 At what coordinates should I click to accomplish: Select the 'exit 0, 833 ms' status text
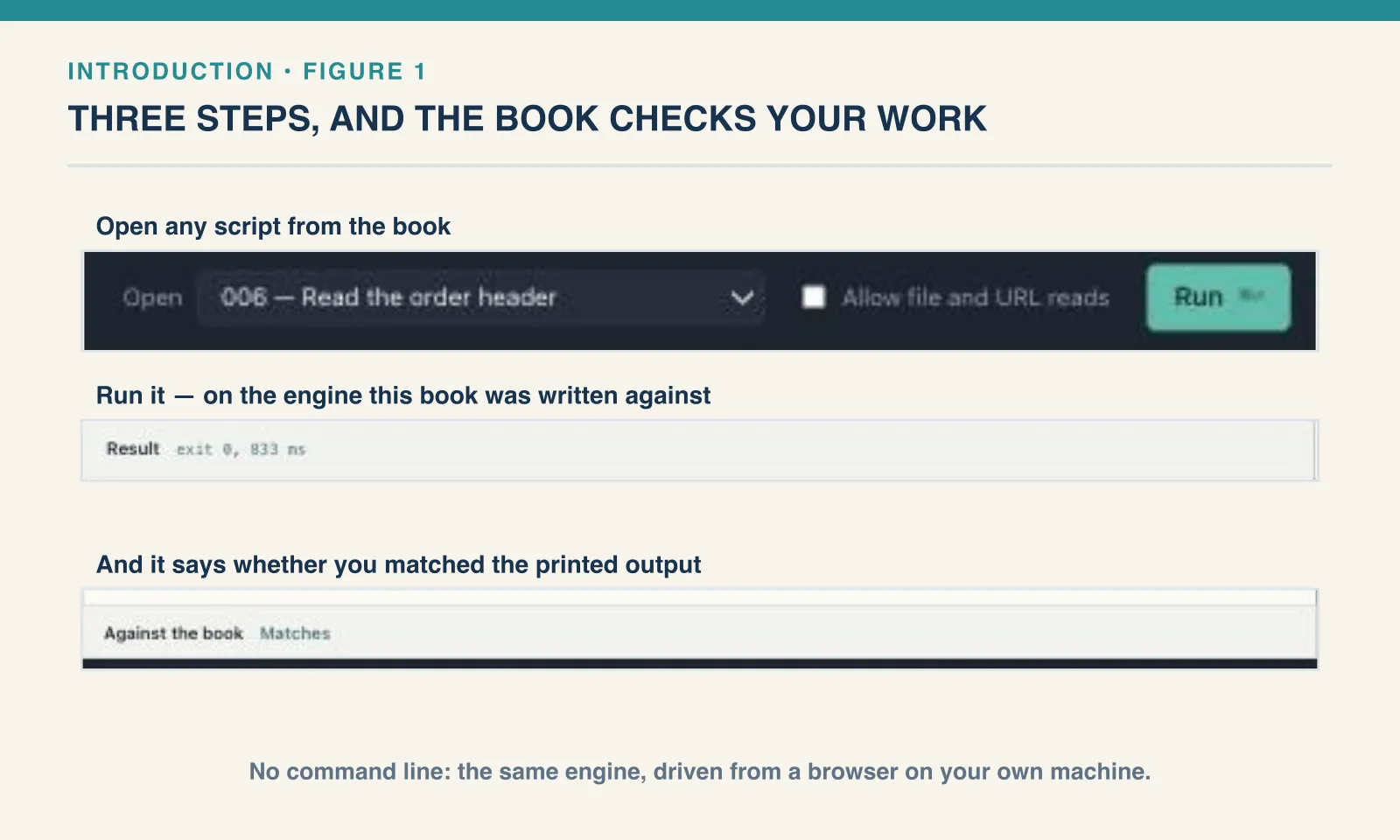241,450
